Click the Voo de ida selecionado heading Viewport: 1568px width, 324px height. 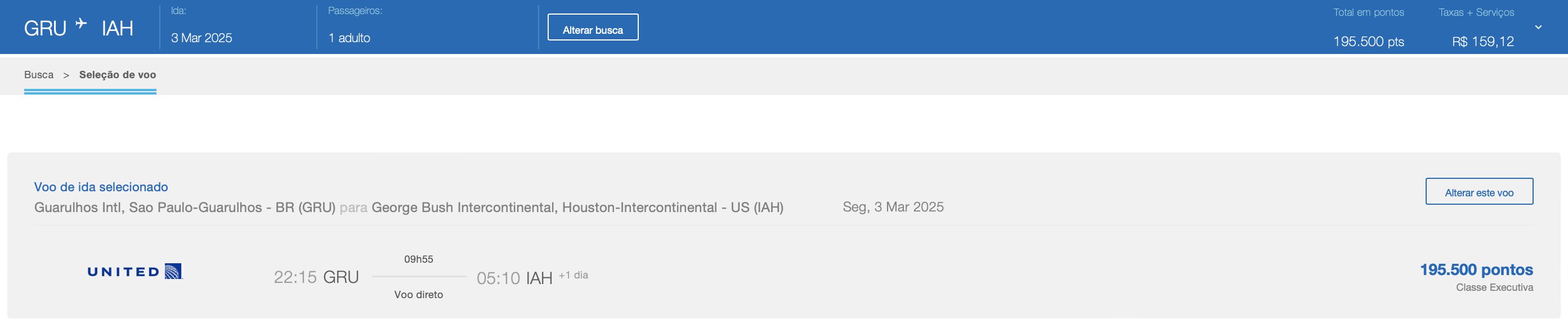pos(101,187)
